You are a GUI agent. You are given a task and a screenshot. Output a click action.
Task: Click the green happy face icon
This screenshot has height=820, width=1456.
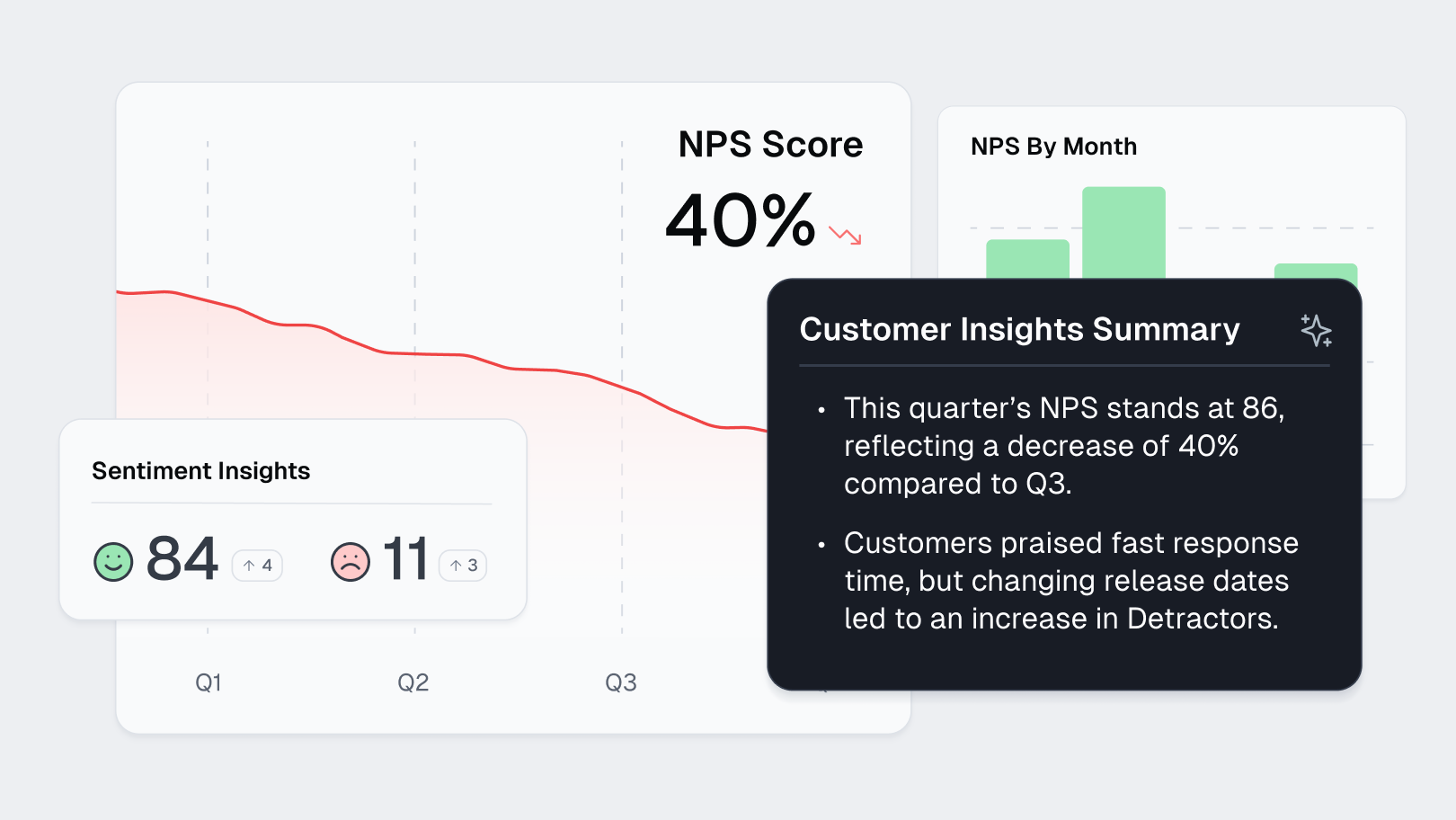[x=113, y=562]
